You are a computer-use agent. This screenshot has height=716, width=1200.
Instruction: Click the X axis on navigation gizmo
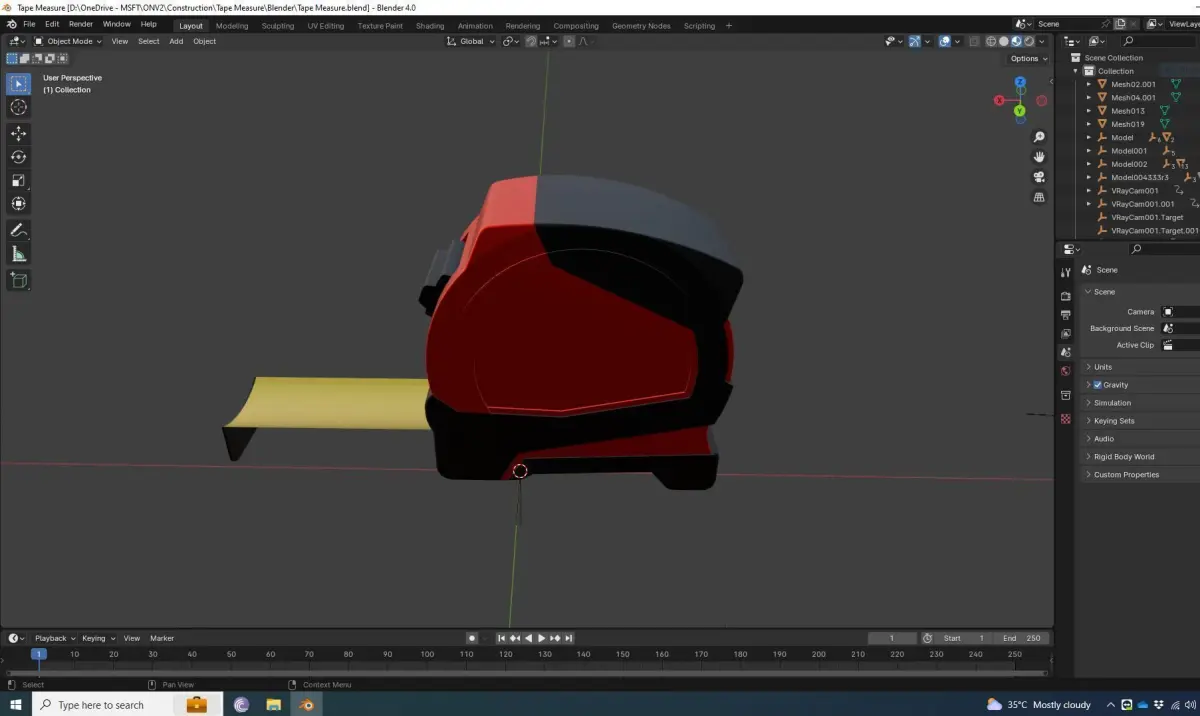pyautogui.click(x=999, y=100)
